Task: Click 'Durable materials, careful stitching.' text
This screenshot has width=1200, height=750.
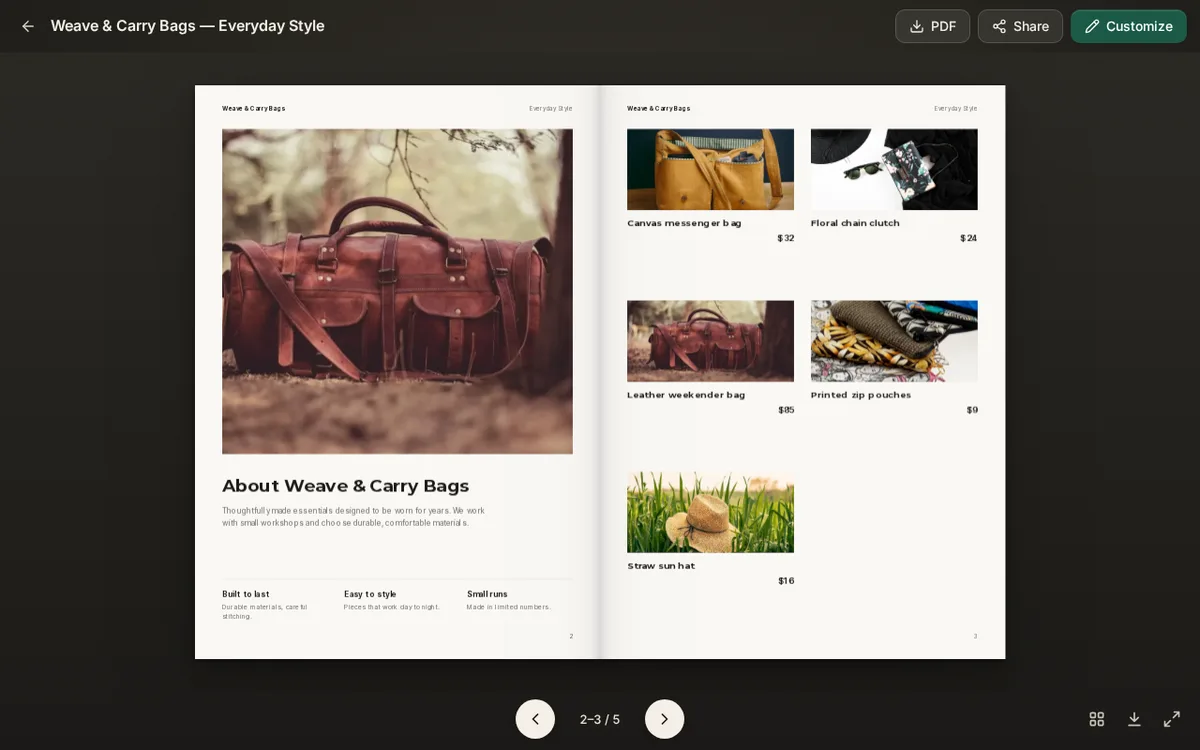Action: point(265,612)
